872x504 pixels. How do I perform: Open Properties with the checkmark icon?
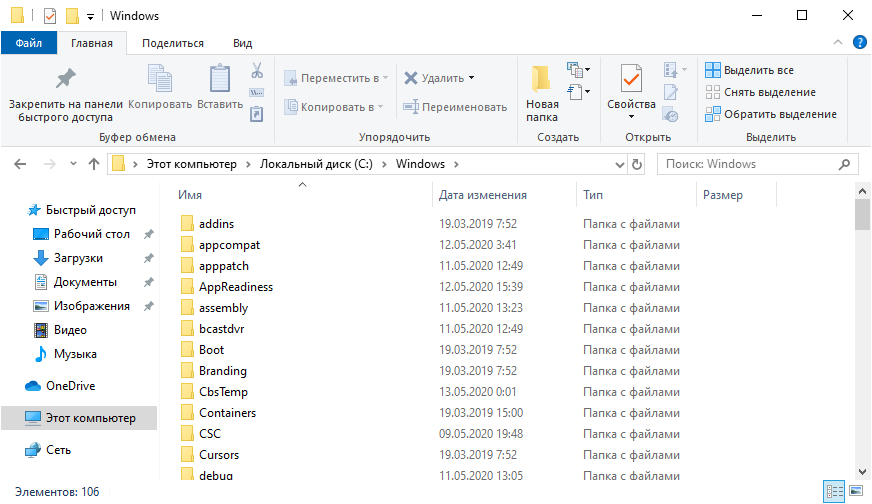[x=631, y=78]
